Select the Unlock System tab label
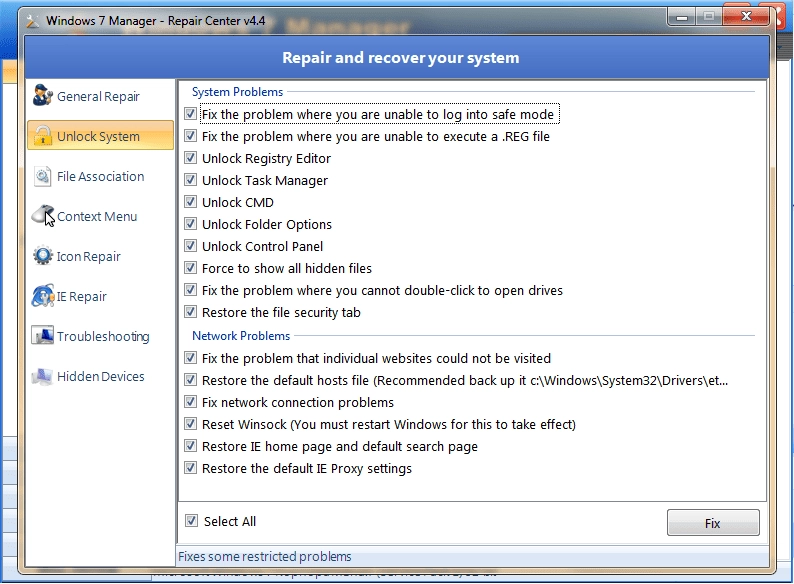The height and width of the screenshot is (584, 794). click(98, 136)
